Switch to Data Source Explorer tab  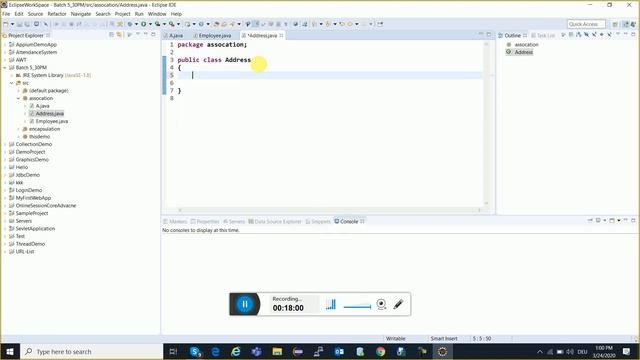tap(275, 221)
